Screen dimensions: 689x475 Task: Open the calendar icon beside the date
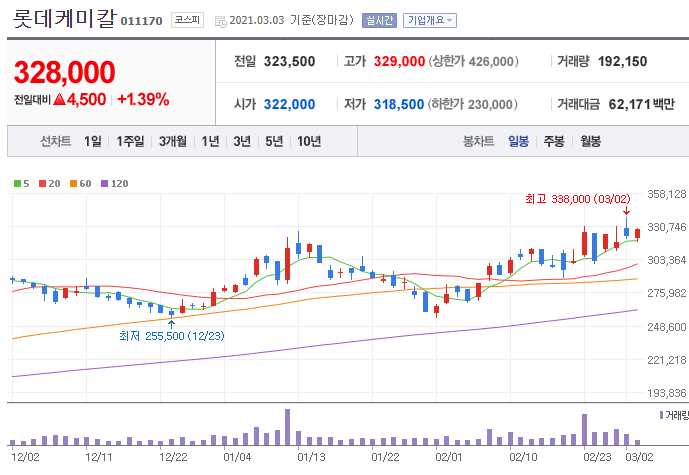coord(221,21)
